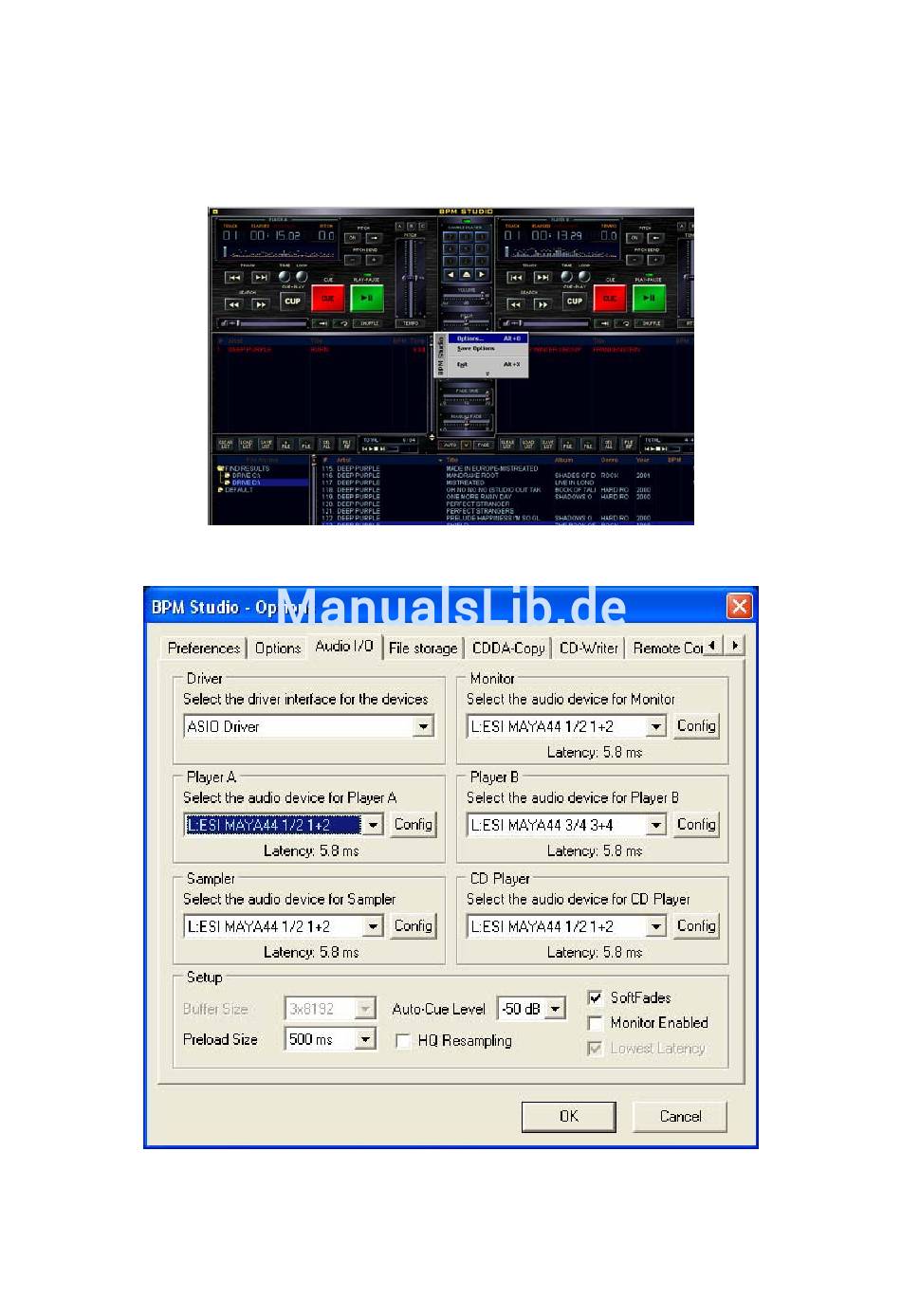The height and width of the screenshot is (1316, 901).
Task: Click Player B search fast-forward button
Action: (542, 304)
